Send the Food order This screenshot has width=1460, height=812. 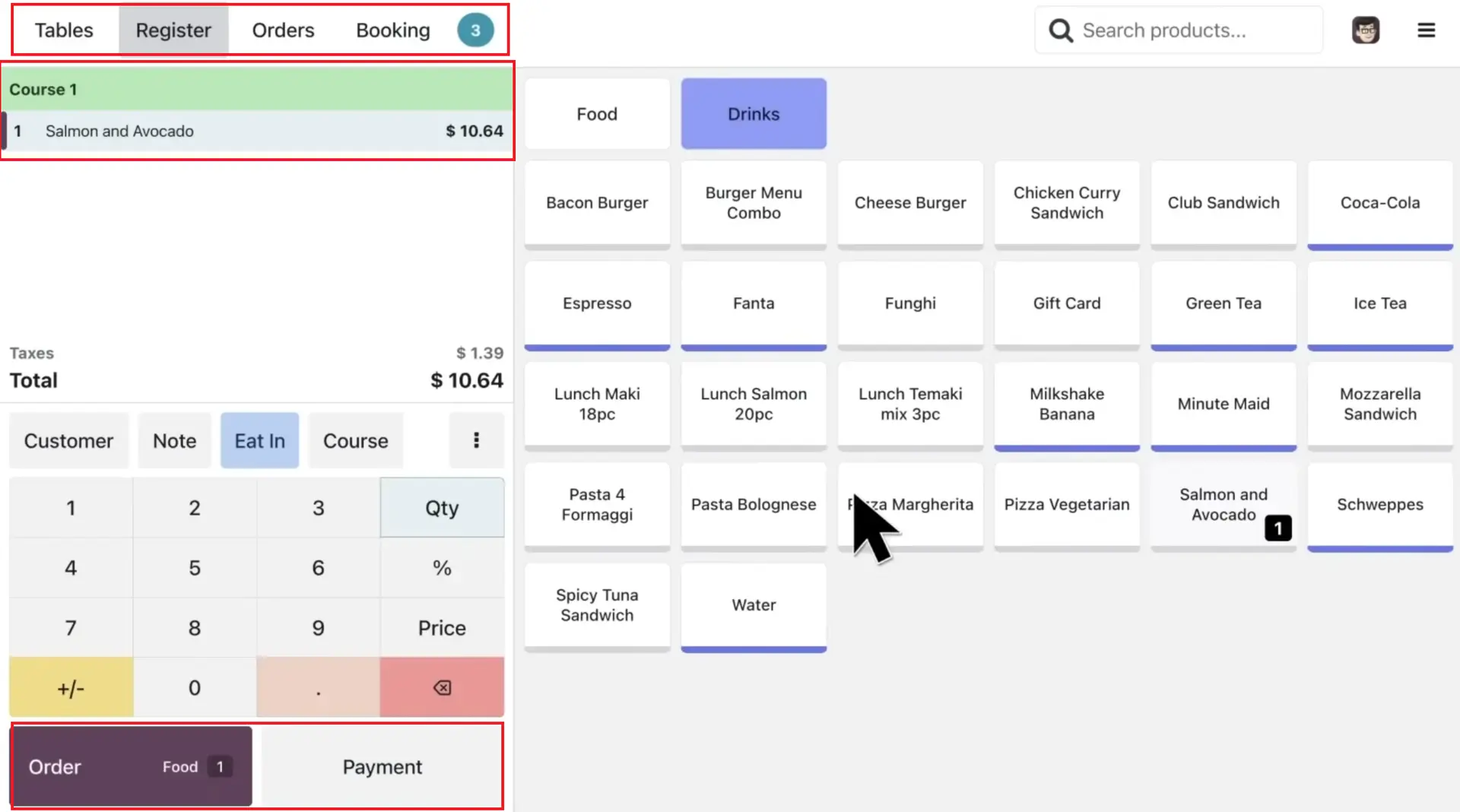130,766
